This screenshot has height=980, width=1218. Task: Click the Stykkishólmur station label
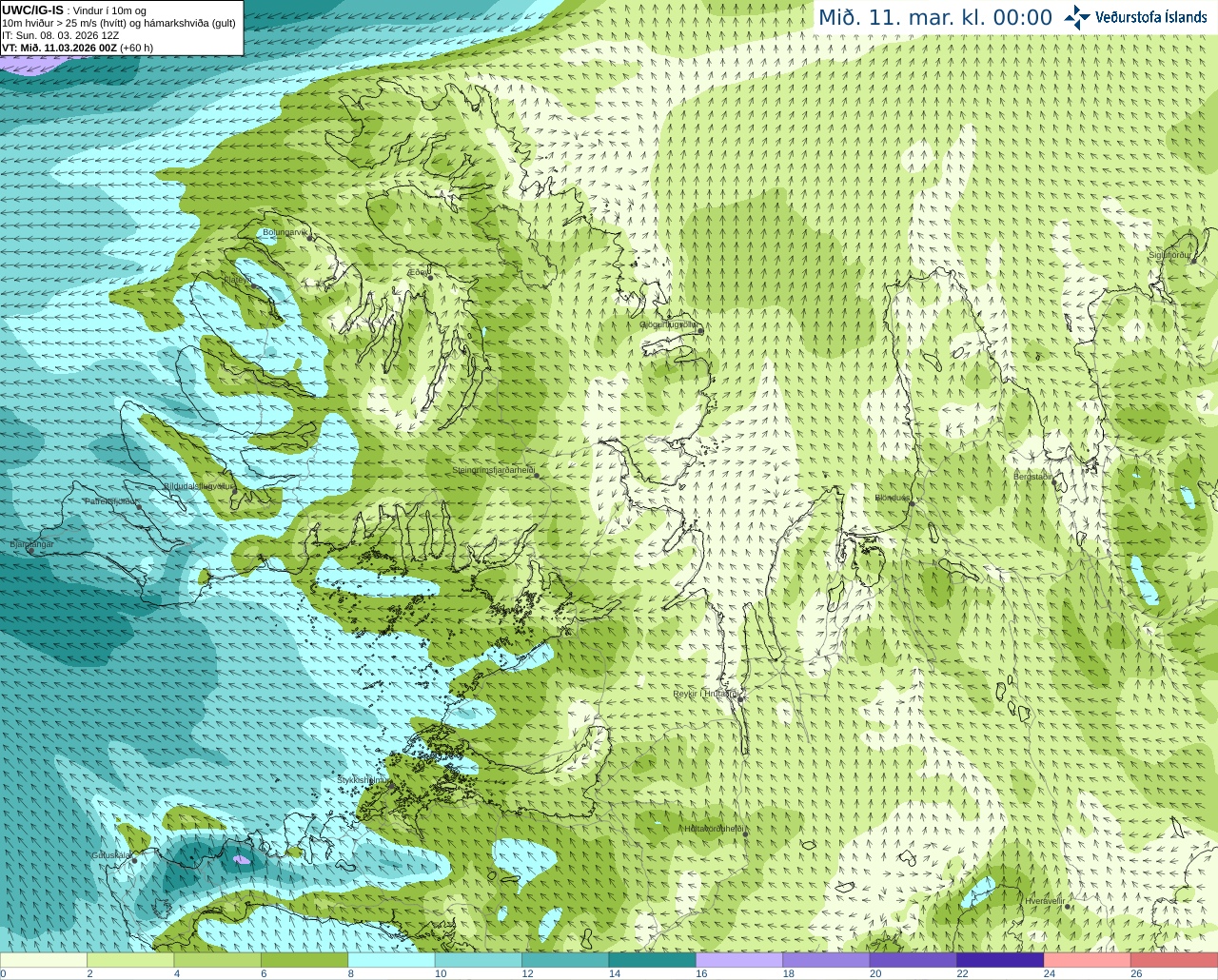363,780
